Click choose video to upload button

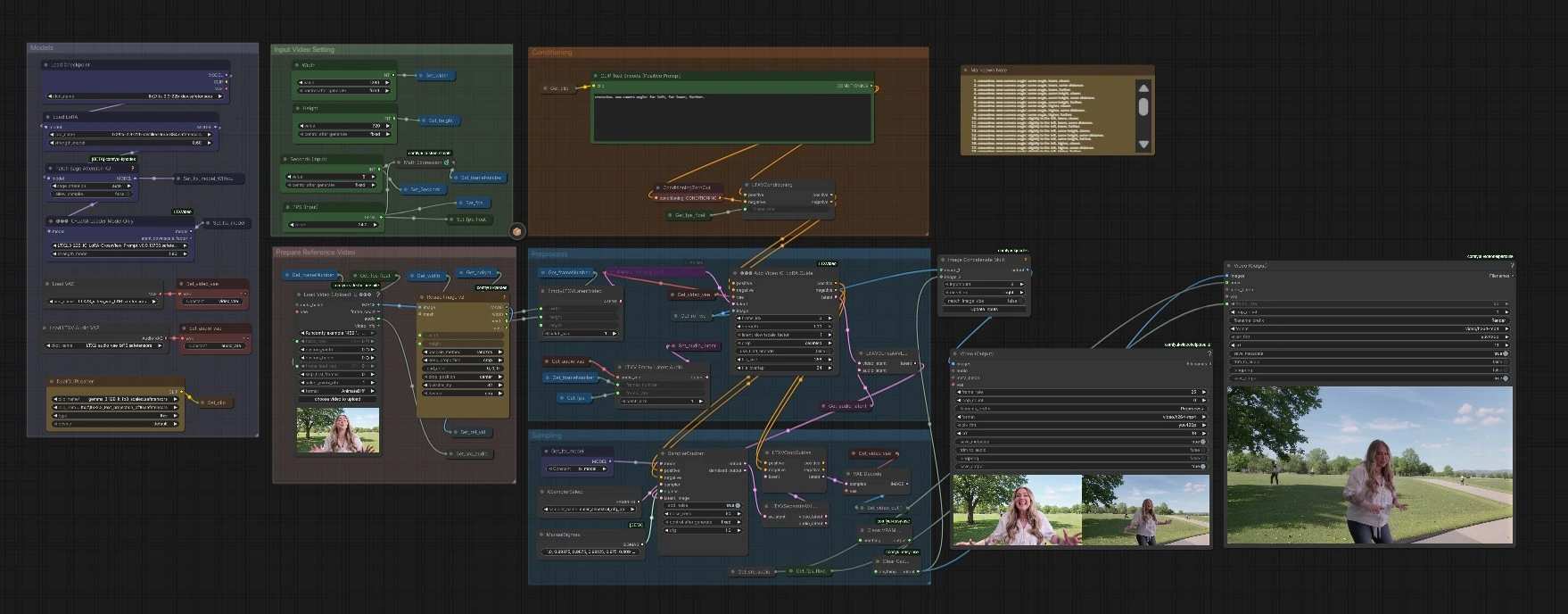point(335,400)
